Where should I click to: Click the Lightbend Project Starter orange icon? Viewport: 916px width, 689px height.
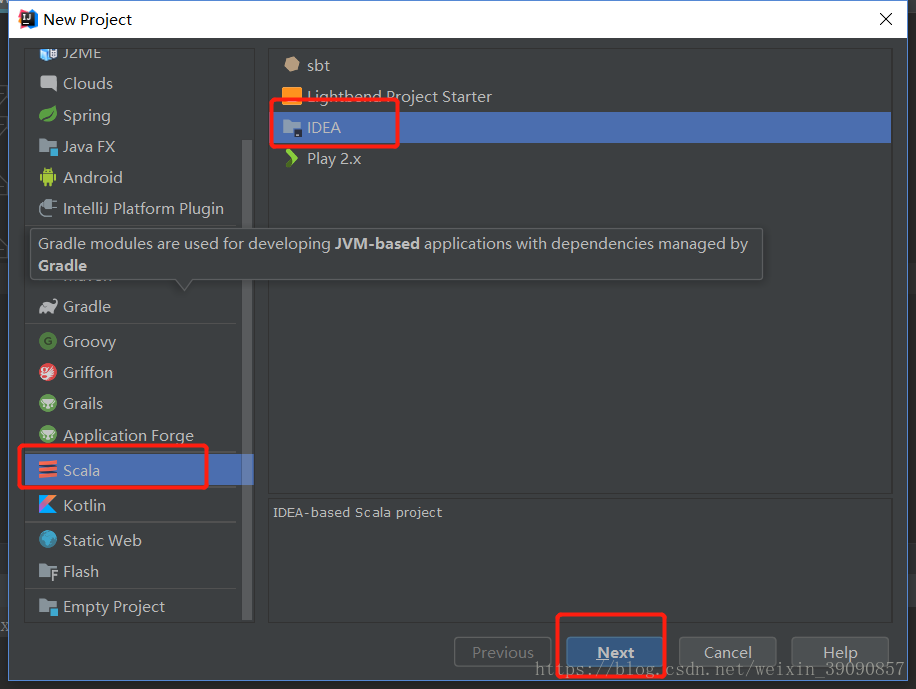tap(292, 95)
